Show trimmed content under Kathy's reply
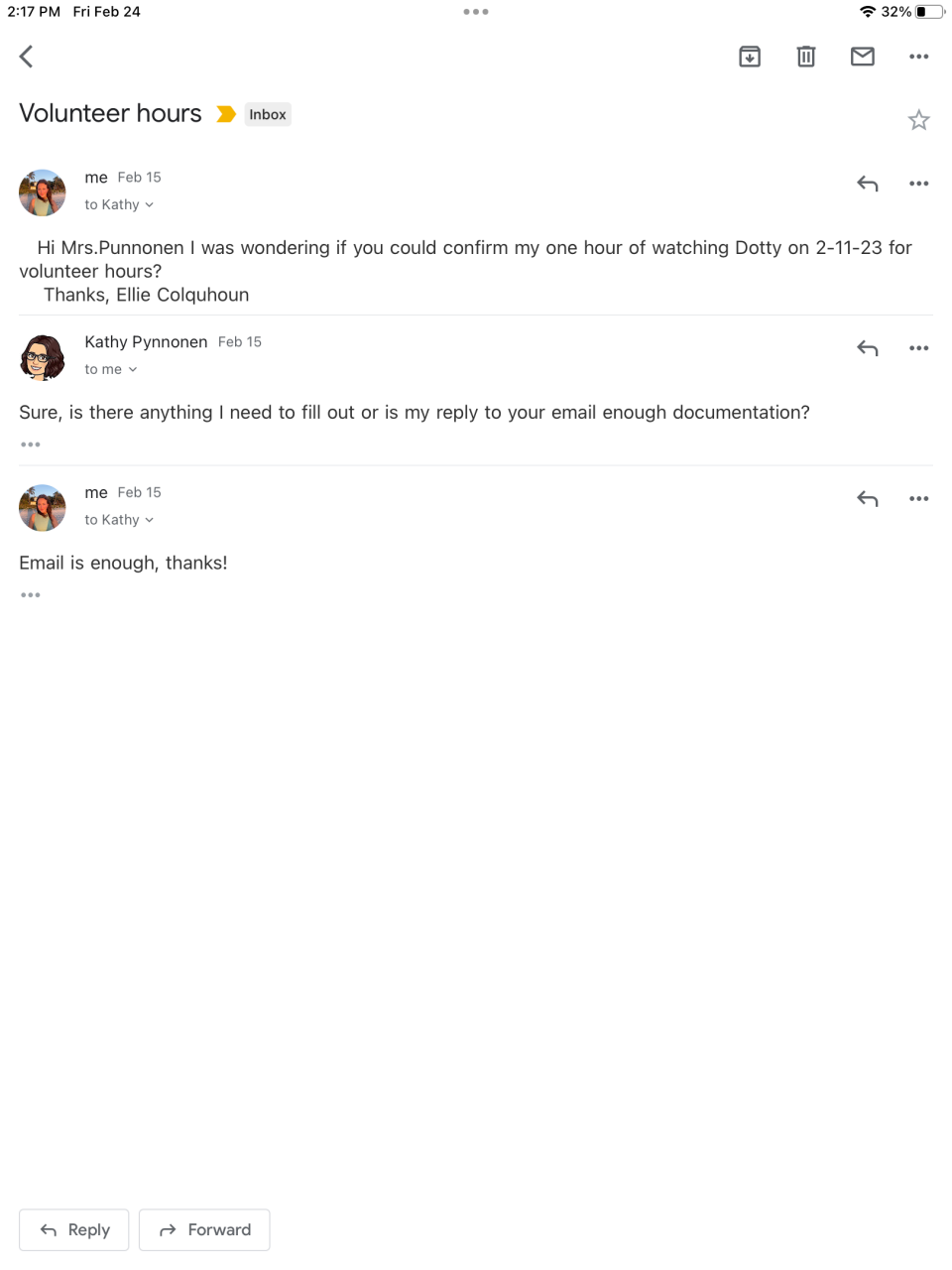Image resolution: width=952 pixels, height=1270 pixels. point(31,444)
